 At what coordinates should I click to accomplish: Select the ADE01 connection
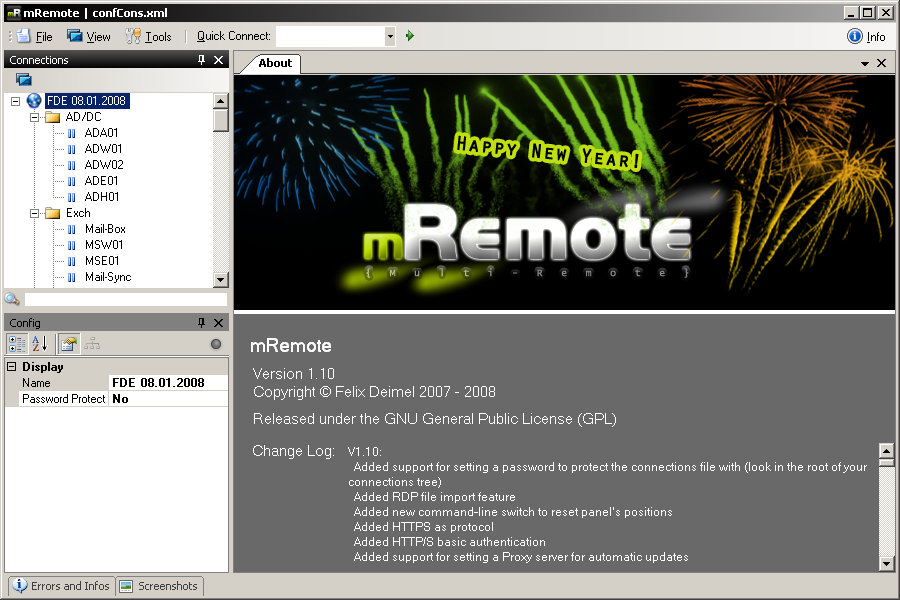pos(101,181)
